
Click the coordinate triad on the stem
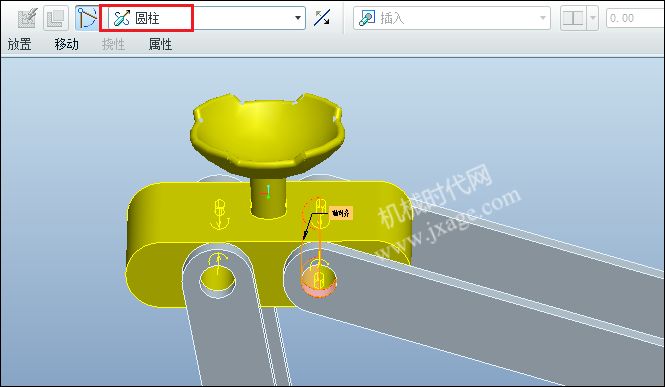pyautogui.click(x=267, y=192)
